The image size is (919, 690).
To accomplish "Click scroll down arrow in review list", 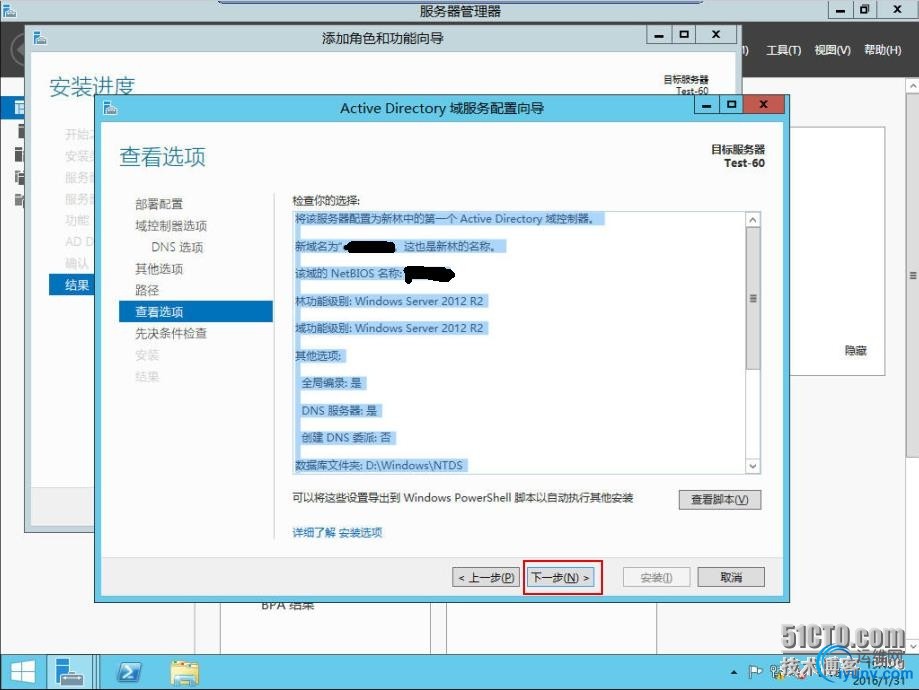I will click(x=753, y=466).
